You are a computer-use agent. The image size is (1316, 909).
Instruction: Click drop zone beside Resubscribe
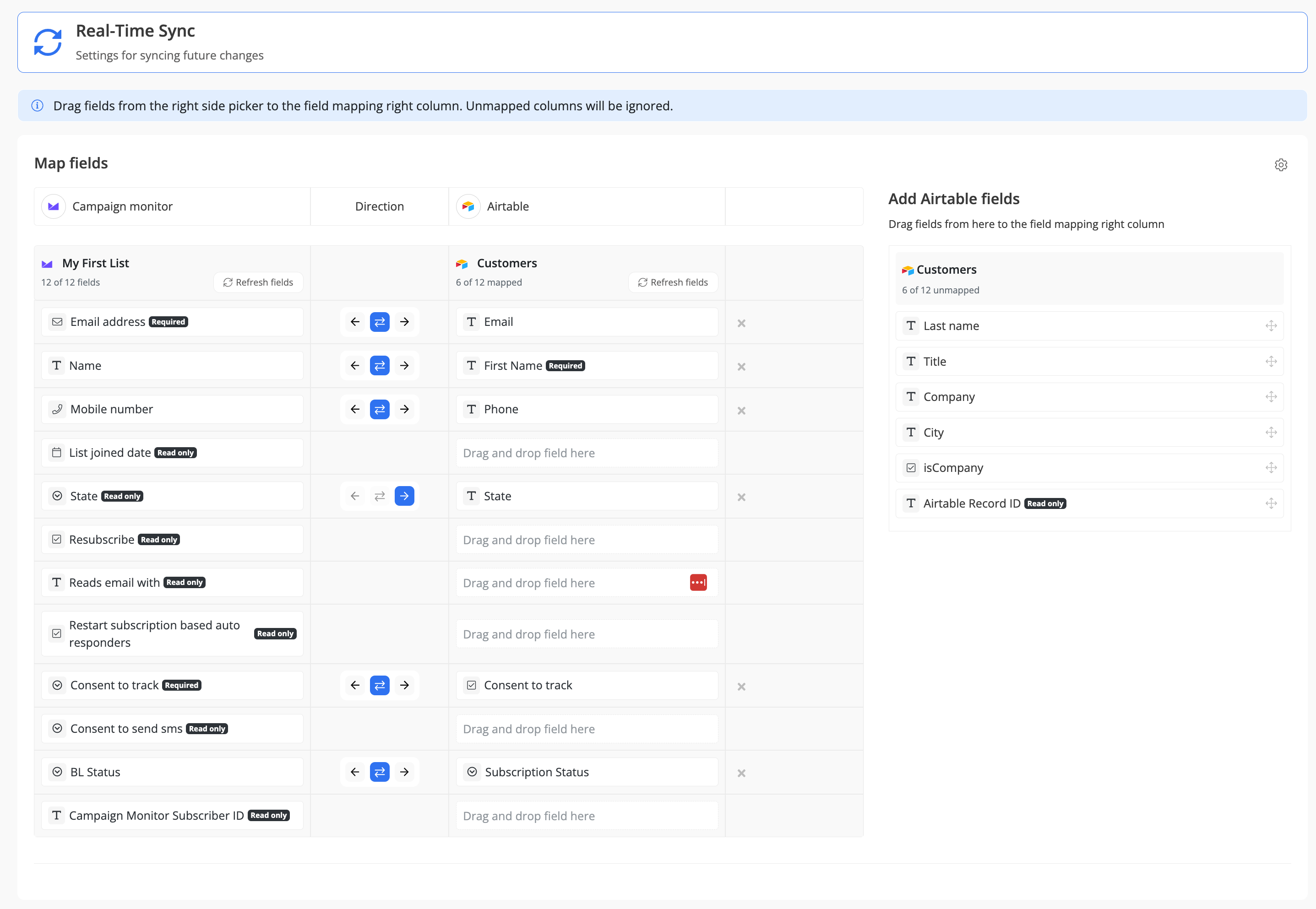(x=587, y=540)
